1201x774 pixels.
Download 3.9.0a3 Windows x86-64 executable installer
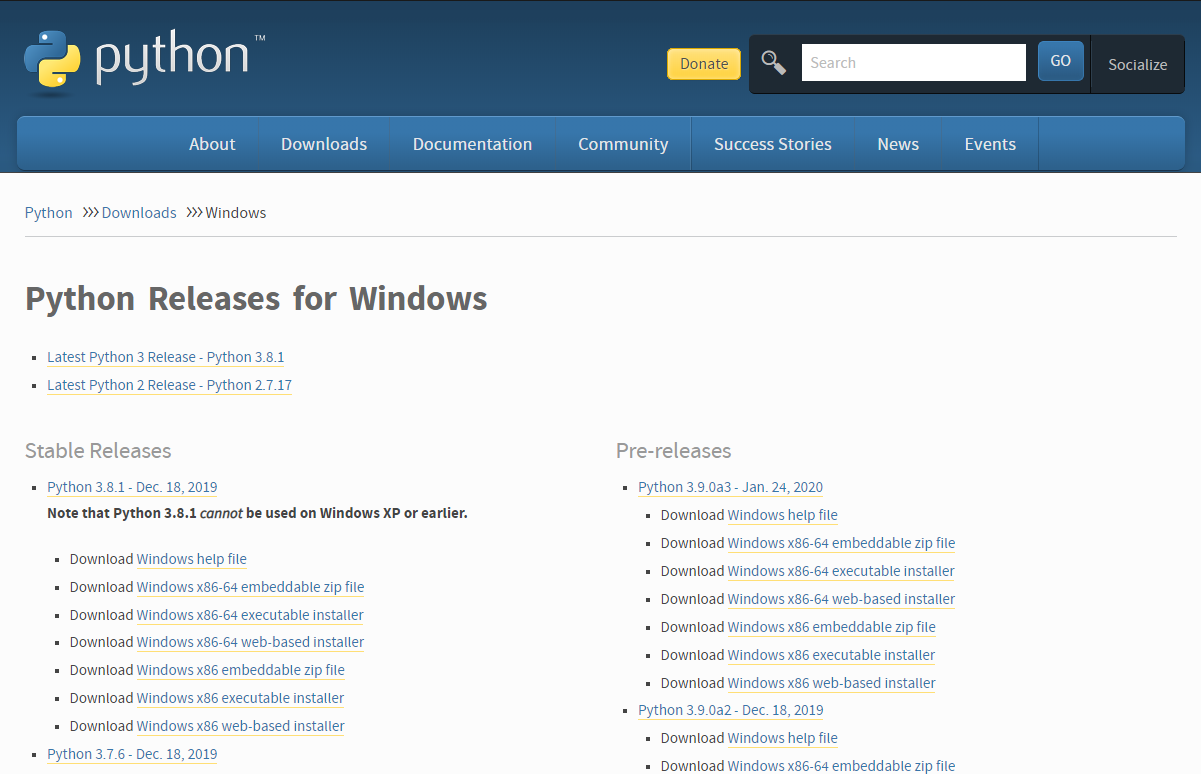click(841, 571)
